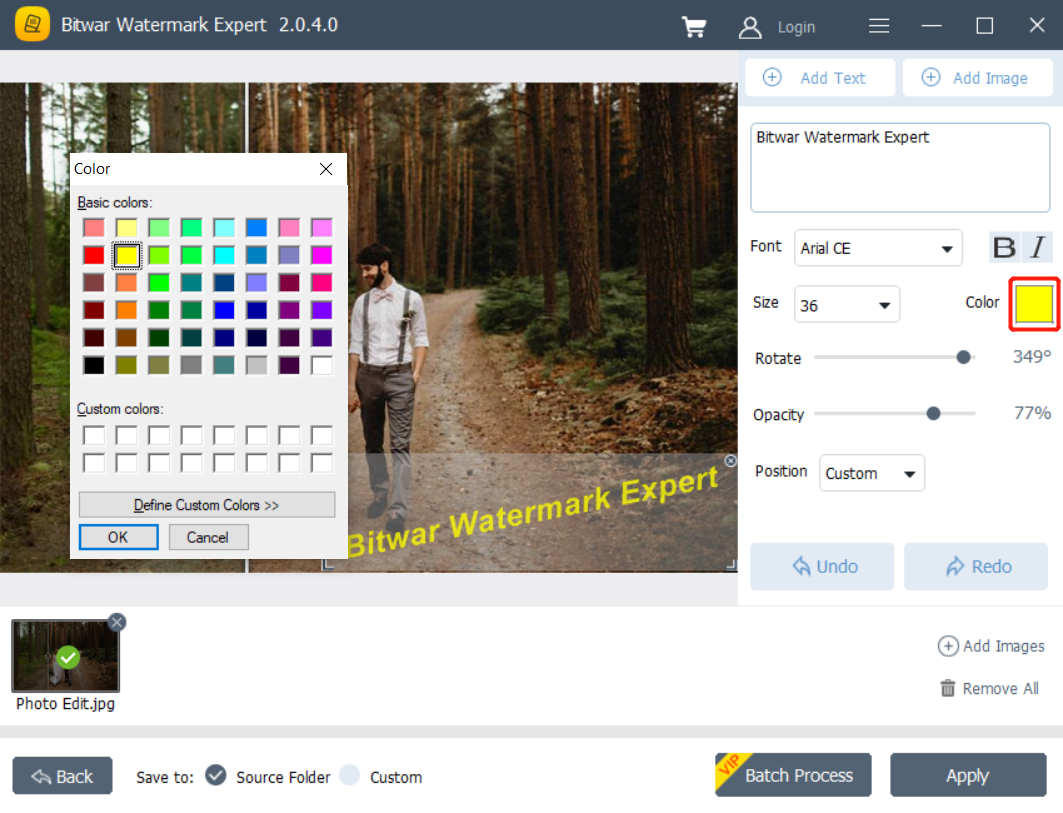The image size is (1063, 813).
Task: Click the Remove All label
Action: (1001, 688)
